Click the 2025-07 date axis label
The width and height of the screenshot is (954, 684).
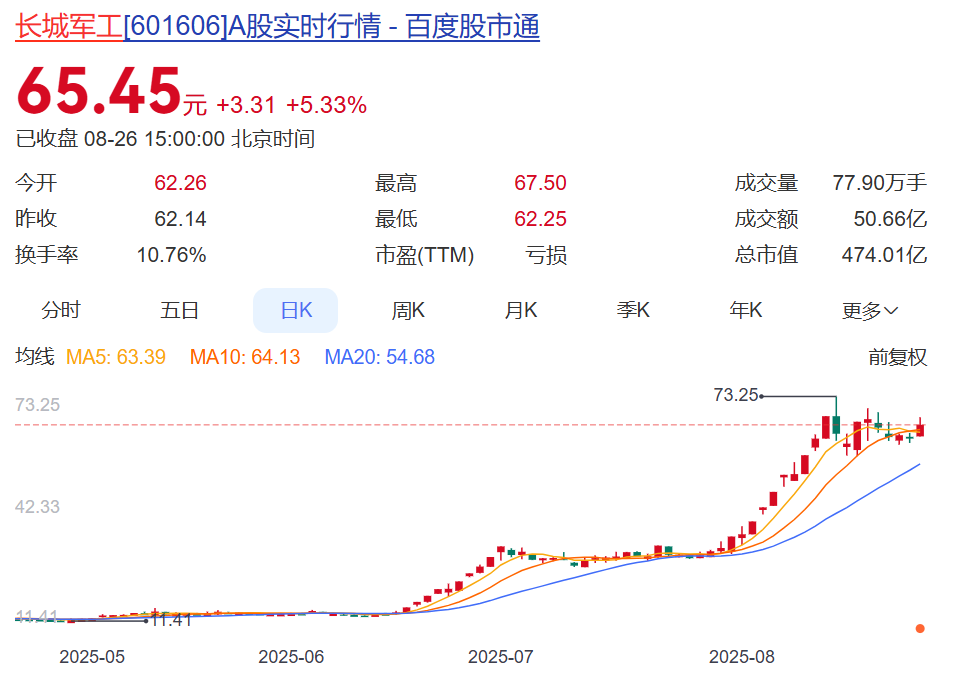coord(501,657)
